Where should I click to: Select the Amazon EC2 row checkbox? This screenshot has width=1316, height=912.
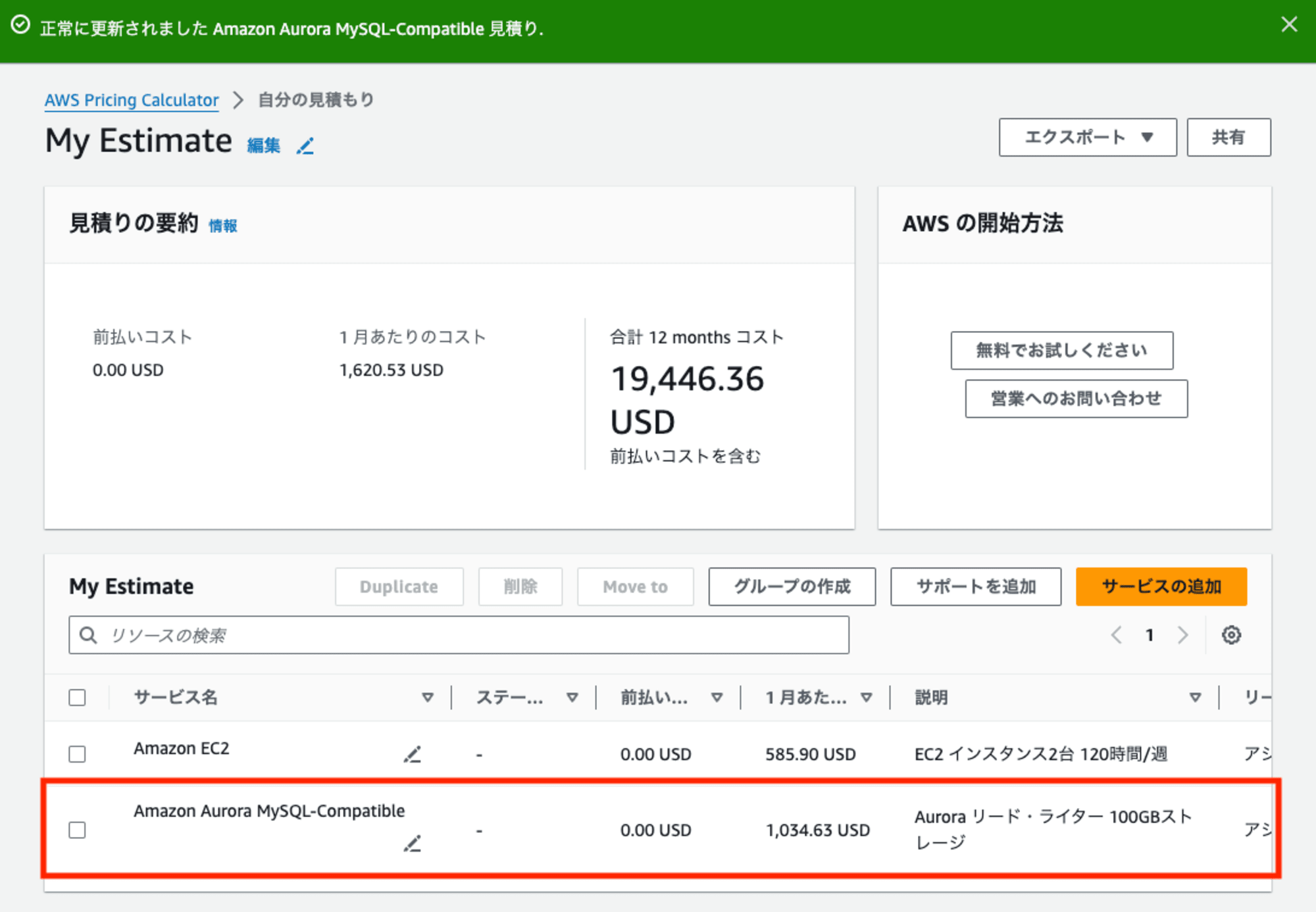pos(77,754)
